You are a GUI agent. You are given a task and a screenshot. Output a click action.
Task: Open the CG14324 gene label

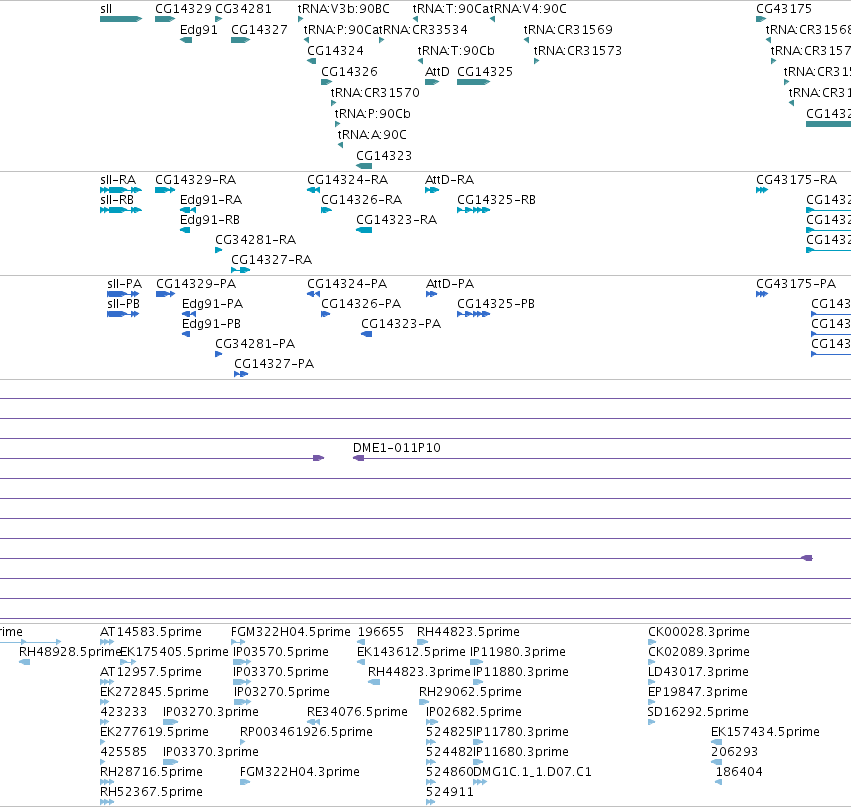point(335,50)
